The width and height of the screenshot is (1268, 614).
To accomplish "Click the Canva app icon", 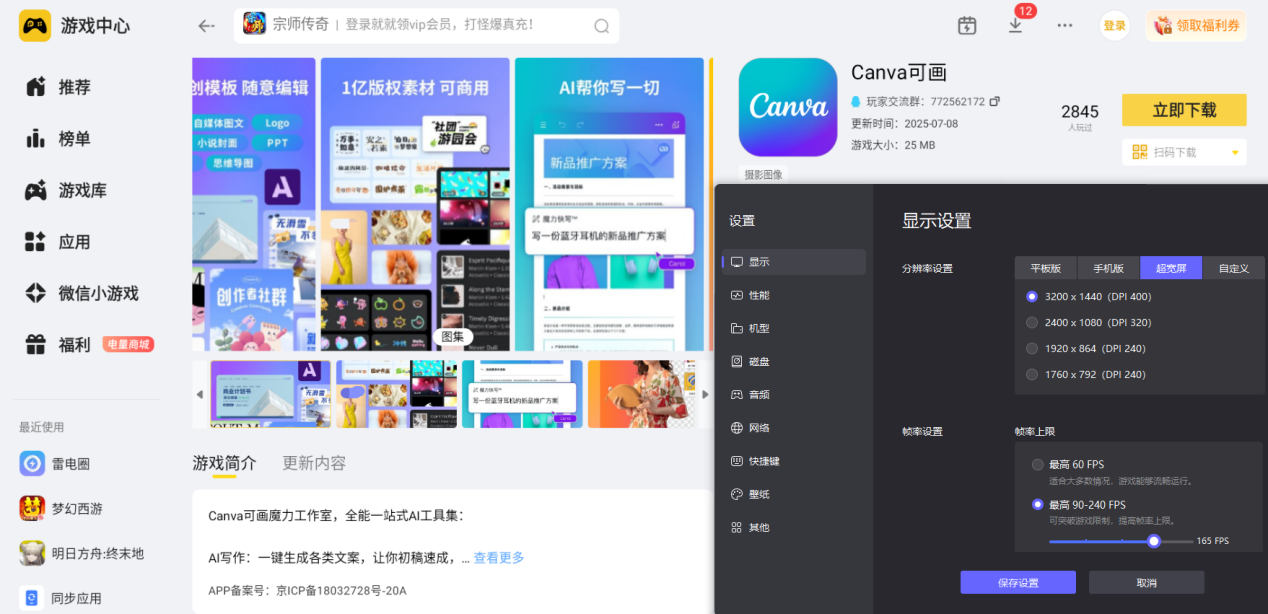I will 788,107.
